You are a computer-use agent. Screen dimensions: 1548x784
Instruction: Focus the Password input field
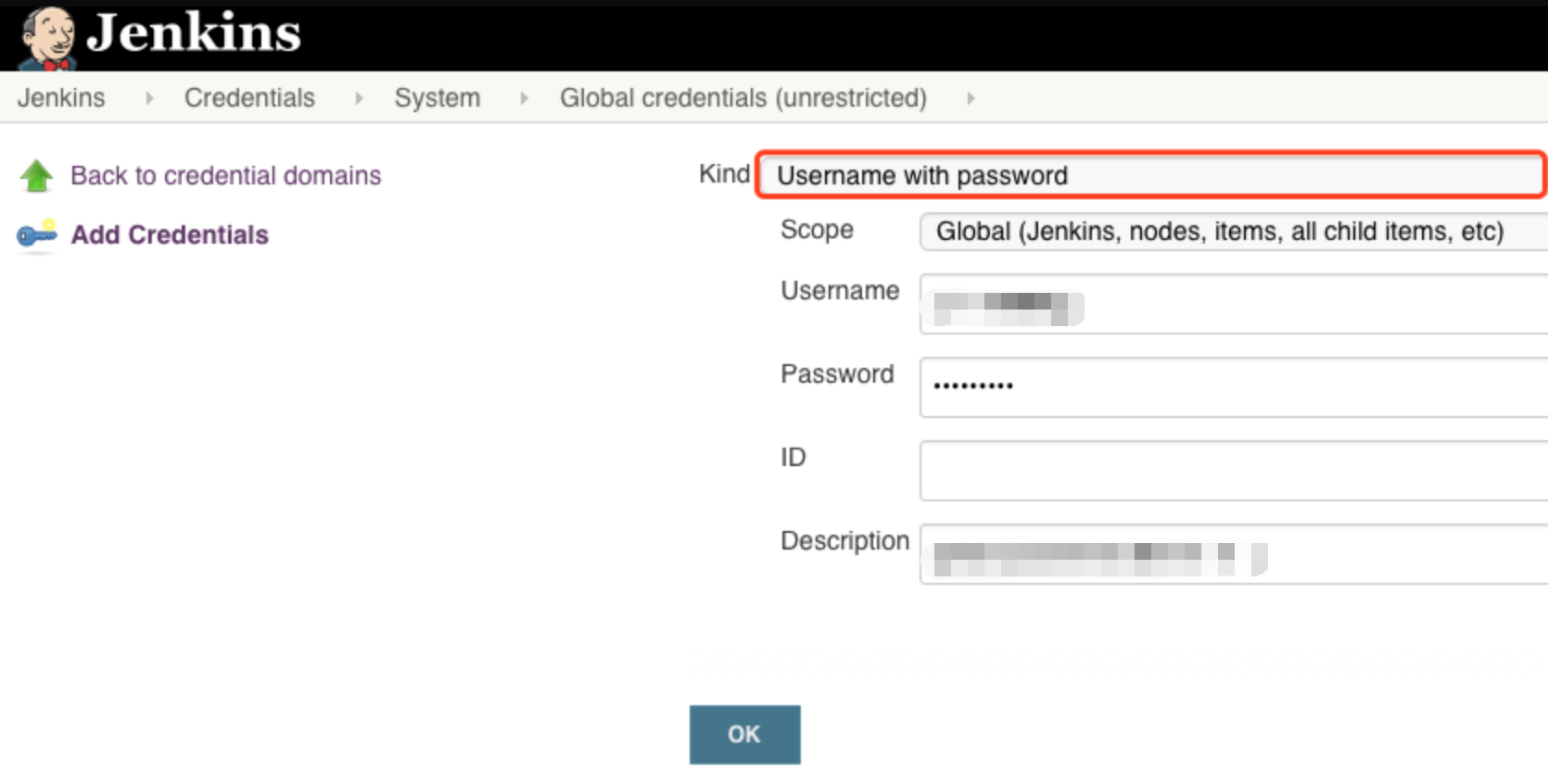[x=1234, y=387]
